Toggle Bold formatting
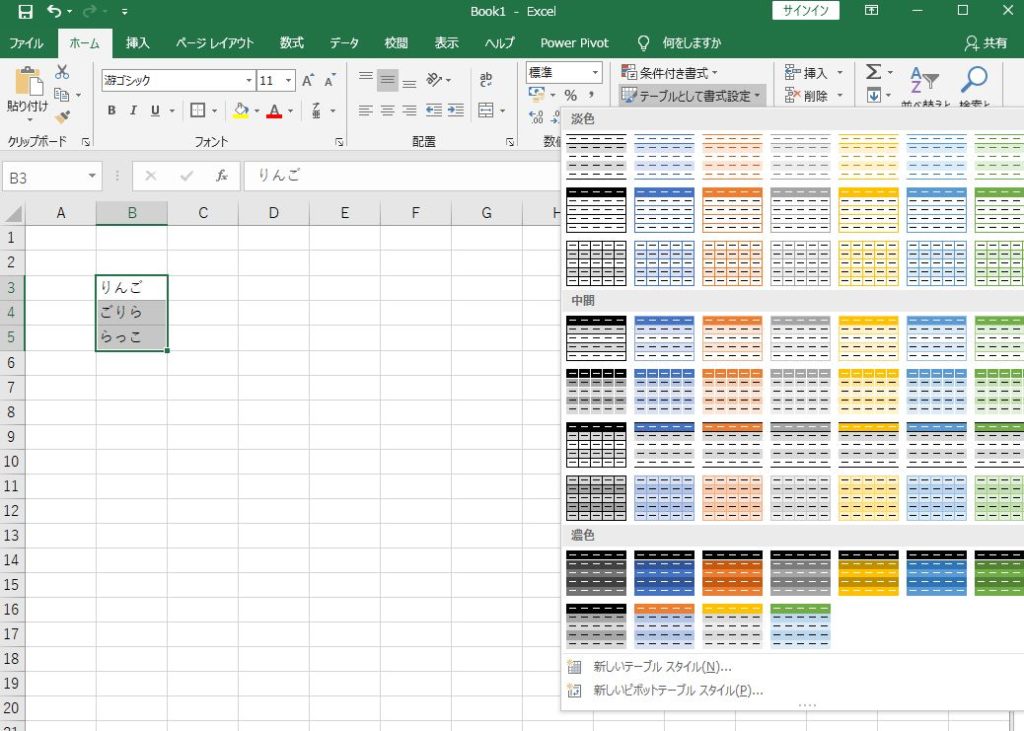 pos(111,111)
